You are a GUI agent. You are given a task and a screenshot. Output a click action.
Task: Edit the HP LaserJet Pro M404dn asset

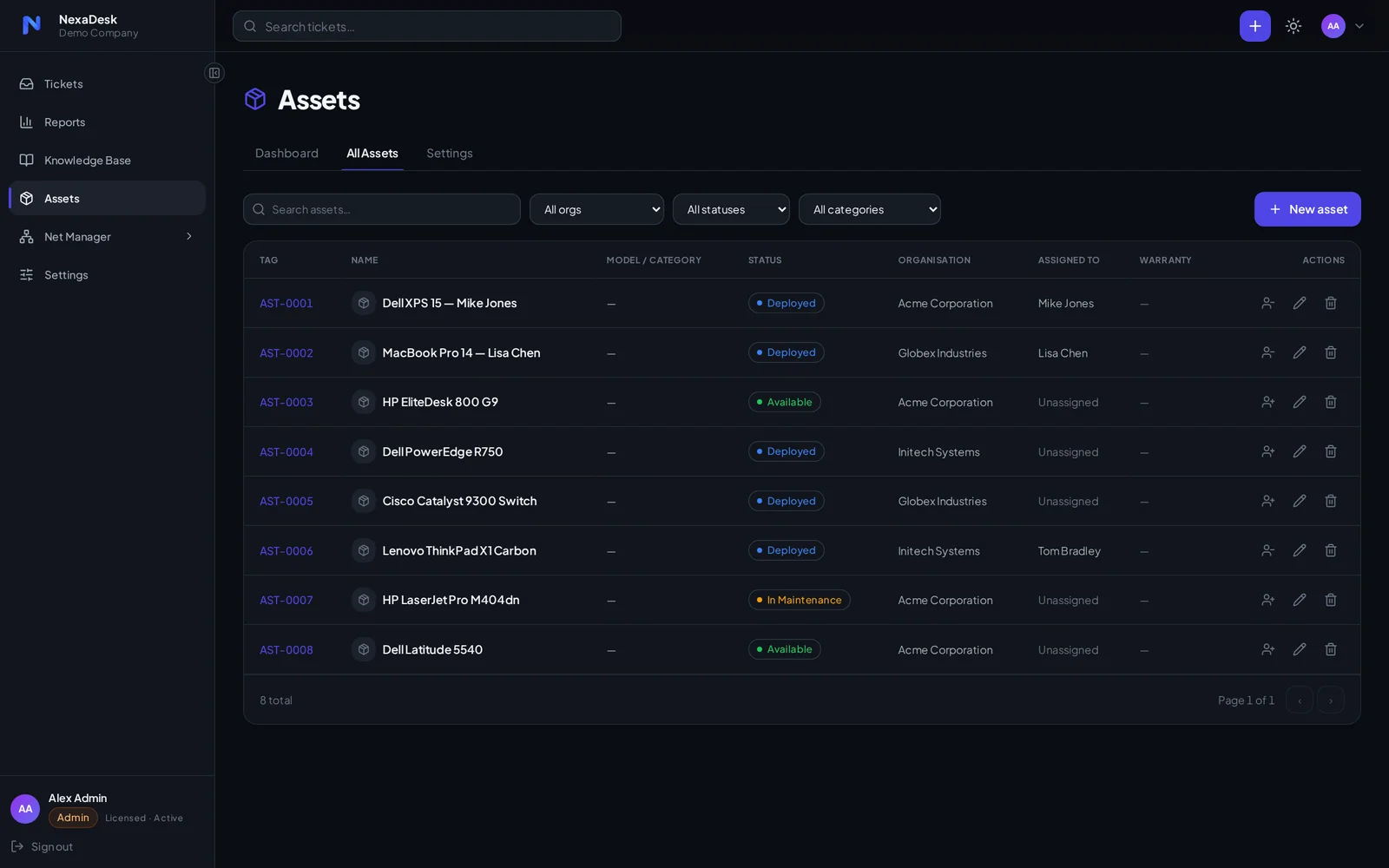click(1300, 600)
